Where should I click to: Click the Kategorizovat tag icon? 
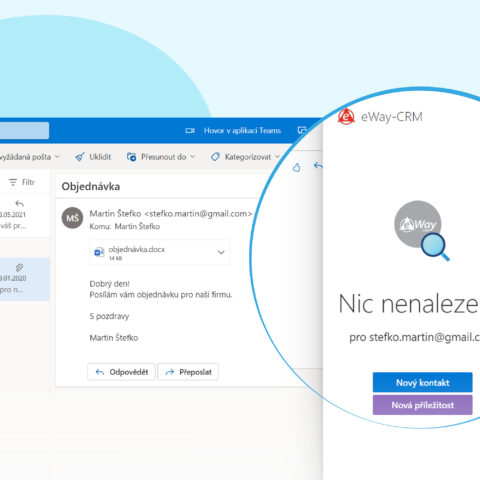click(x=215, y=157)
